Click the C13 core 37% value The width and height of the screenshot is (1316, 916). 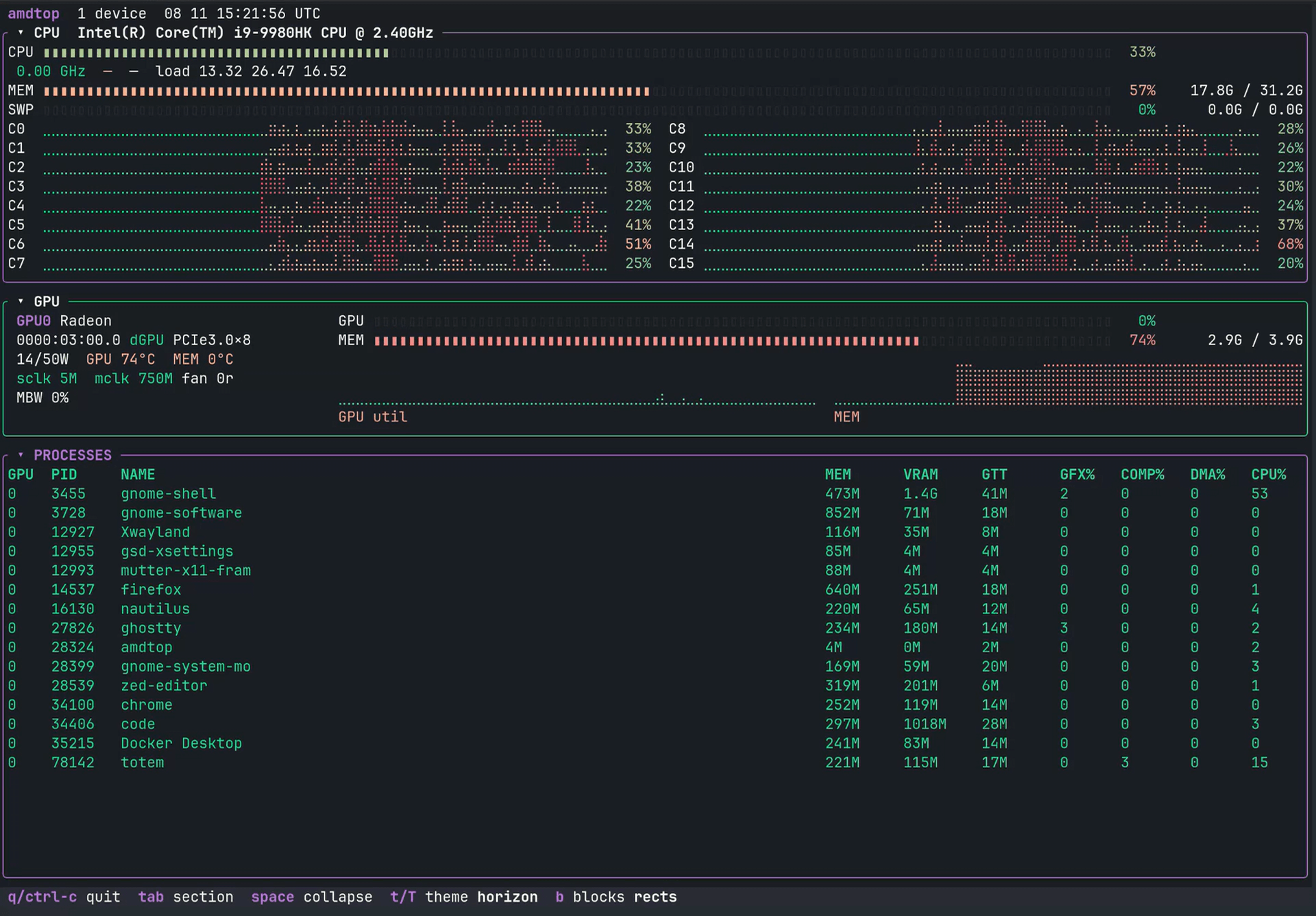point(1290,225)
